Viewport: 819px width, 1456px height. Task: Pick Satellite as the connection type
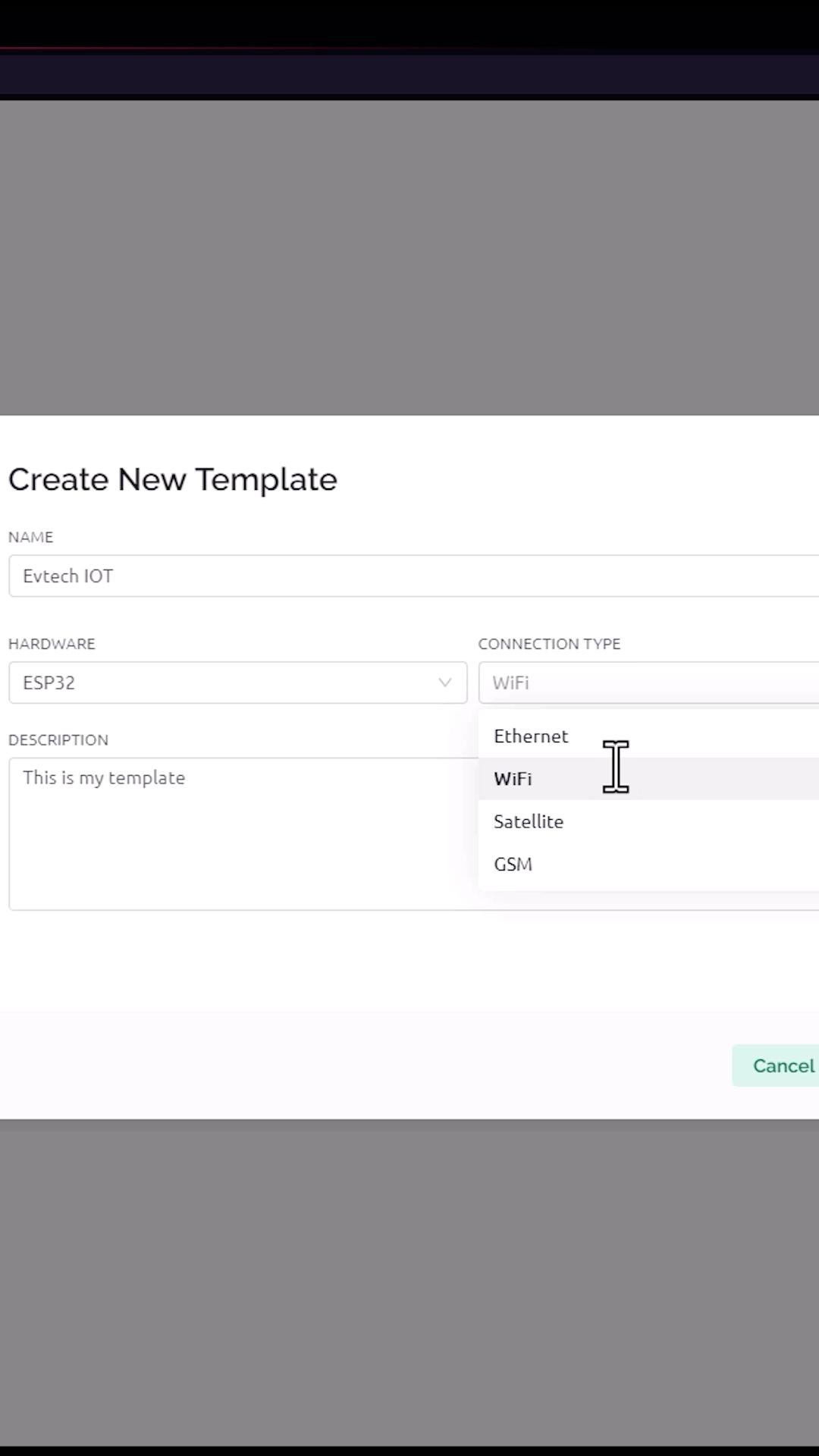[529, 821]
